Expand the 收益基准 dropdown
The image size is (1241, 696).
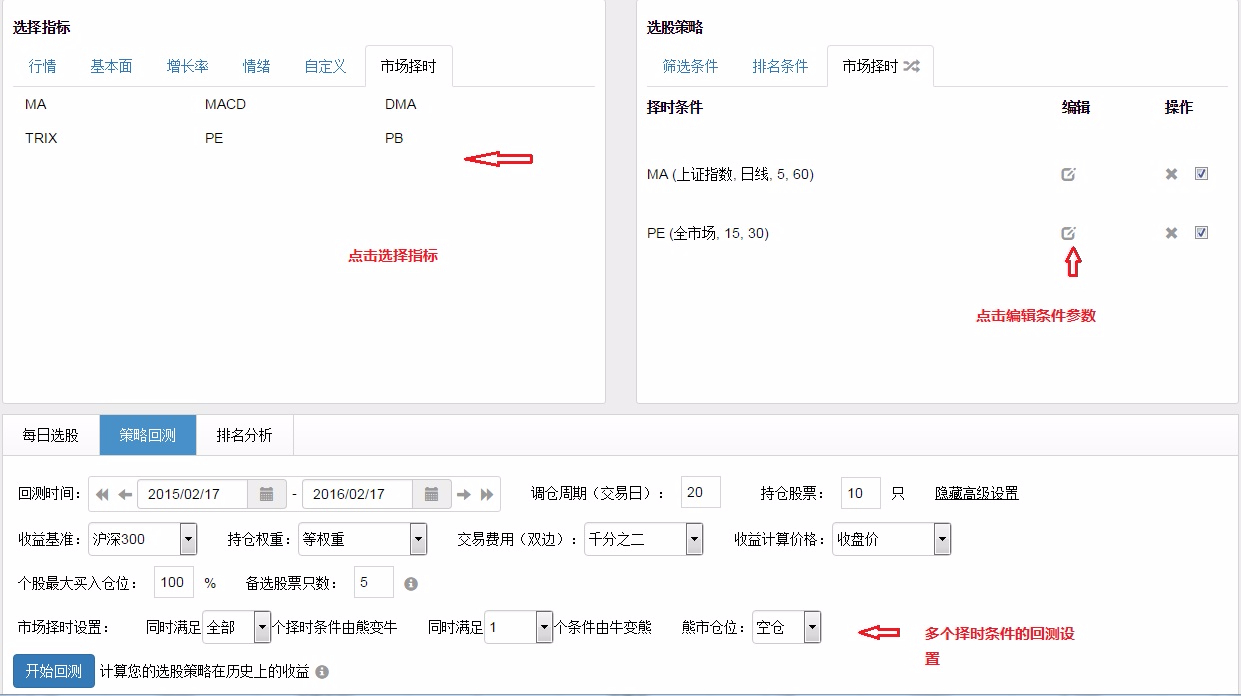[x=188, y=539]
